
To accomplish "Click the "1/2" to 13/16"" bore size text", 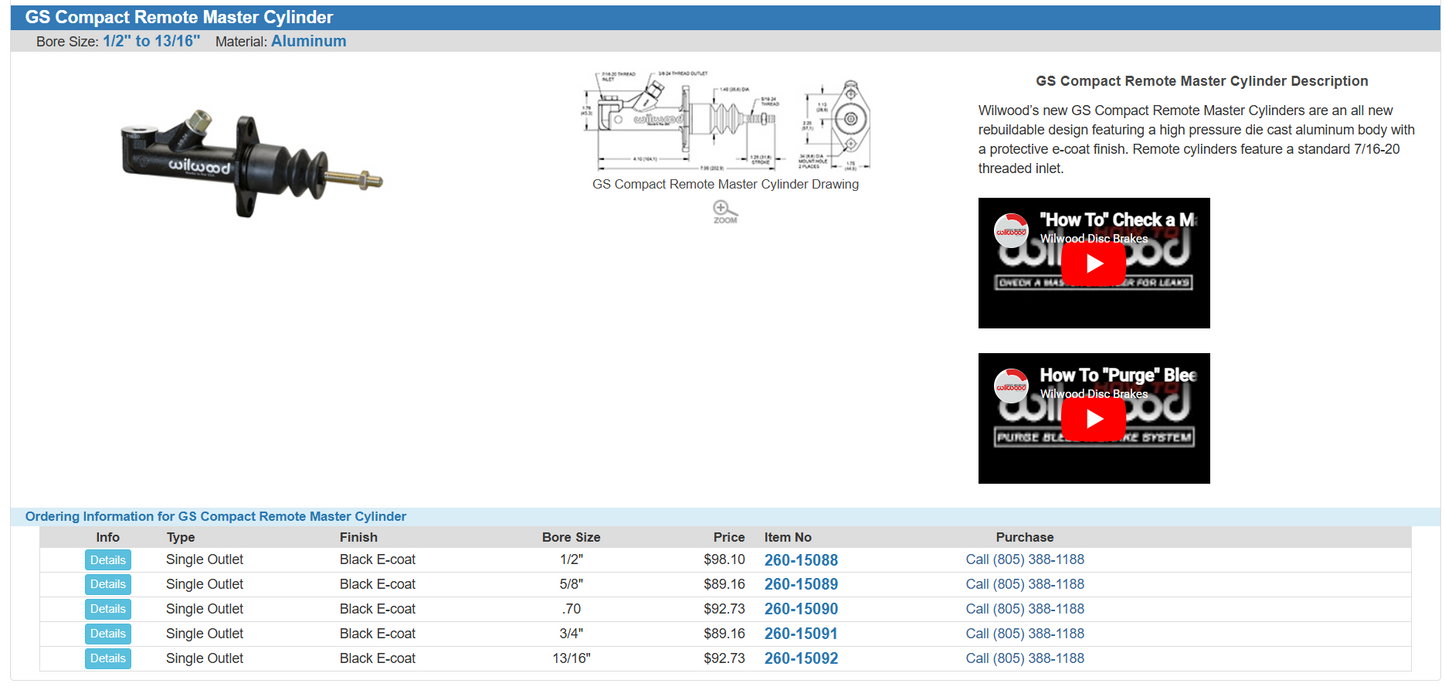I will pos(152,42).
